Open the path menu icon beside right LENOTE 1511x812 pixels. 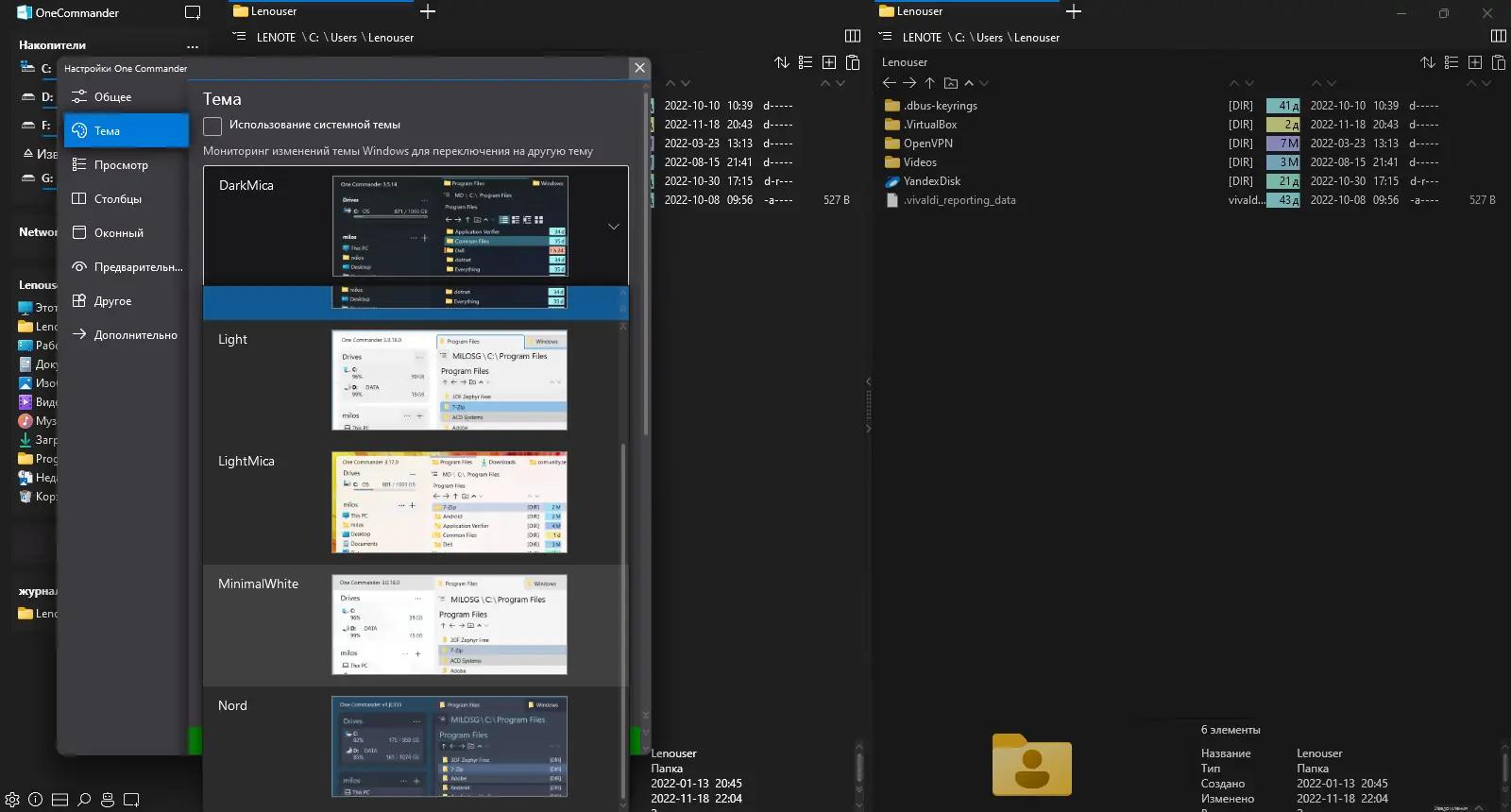tap(885, 37)
